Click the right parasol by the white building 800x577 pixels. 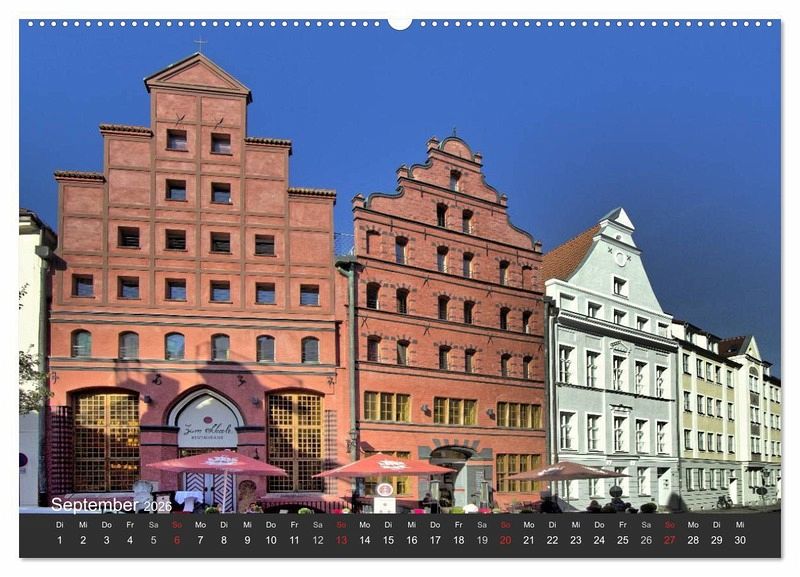pyautogui.click(x=566, y=470)
